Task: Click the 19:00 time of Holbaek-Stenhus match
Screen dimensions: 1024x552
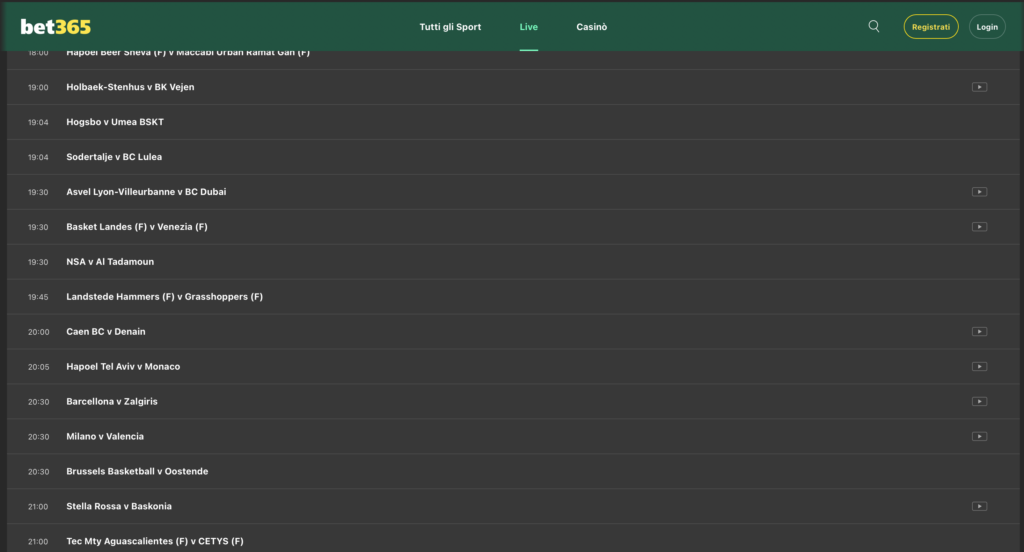Action: 38,88
